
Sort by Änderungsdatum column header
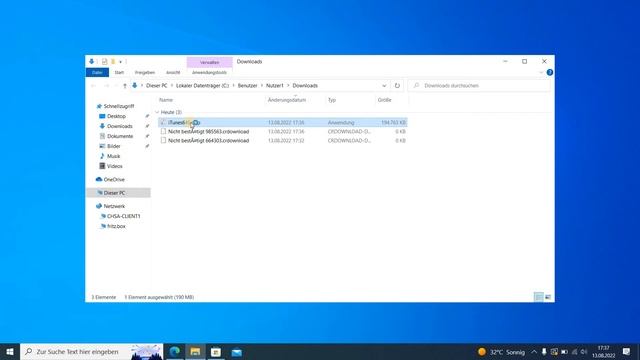[287, 100]
